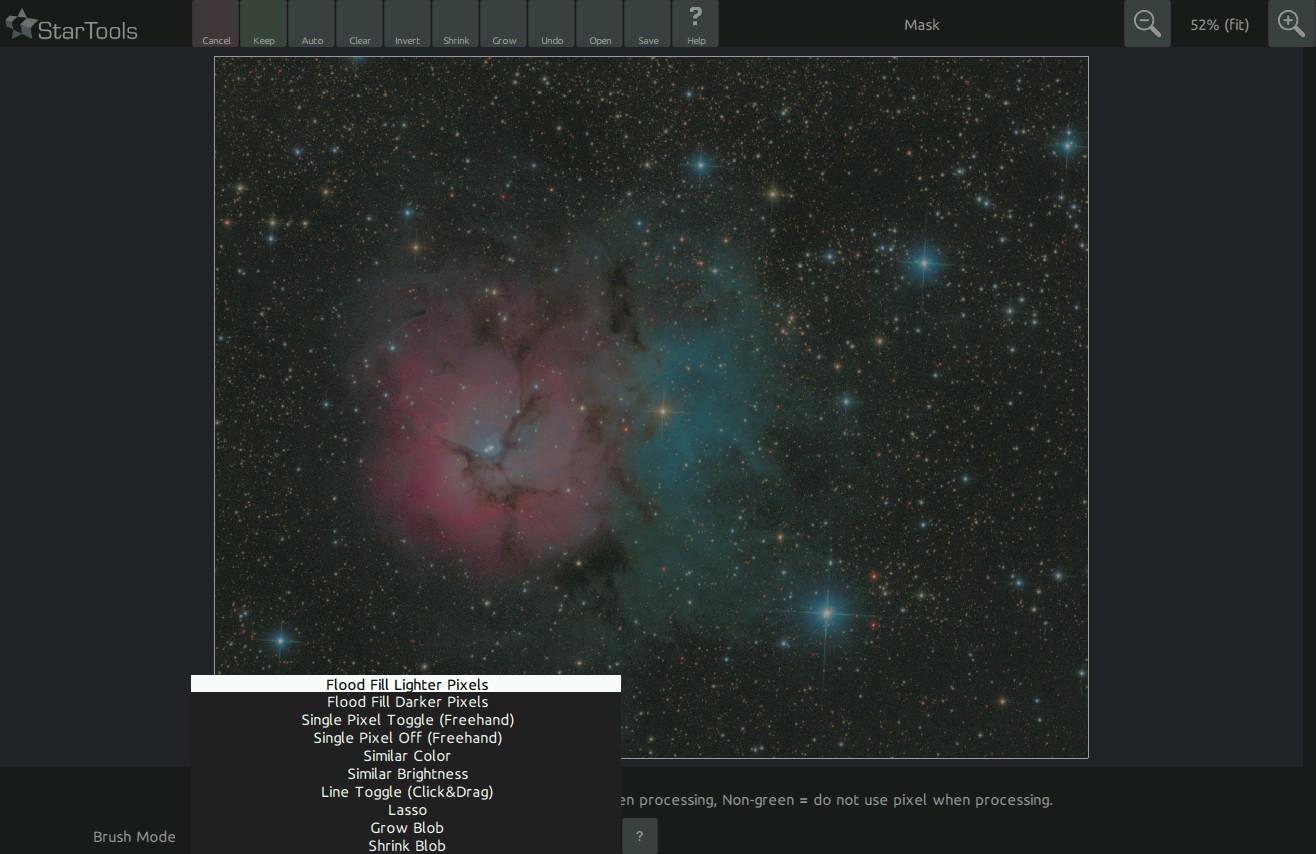1316x854 pixels.
Task: Choose the Lasso brush mode
Action: (x=406, y=810)
